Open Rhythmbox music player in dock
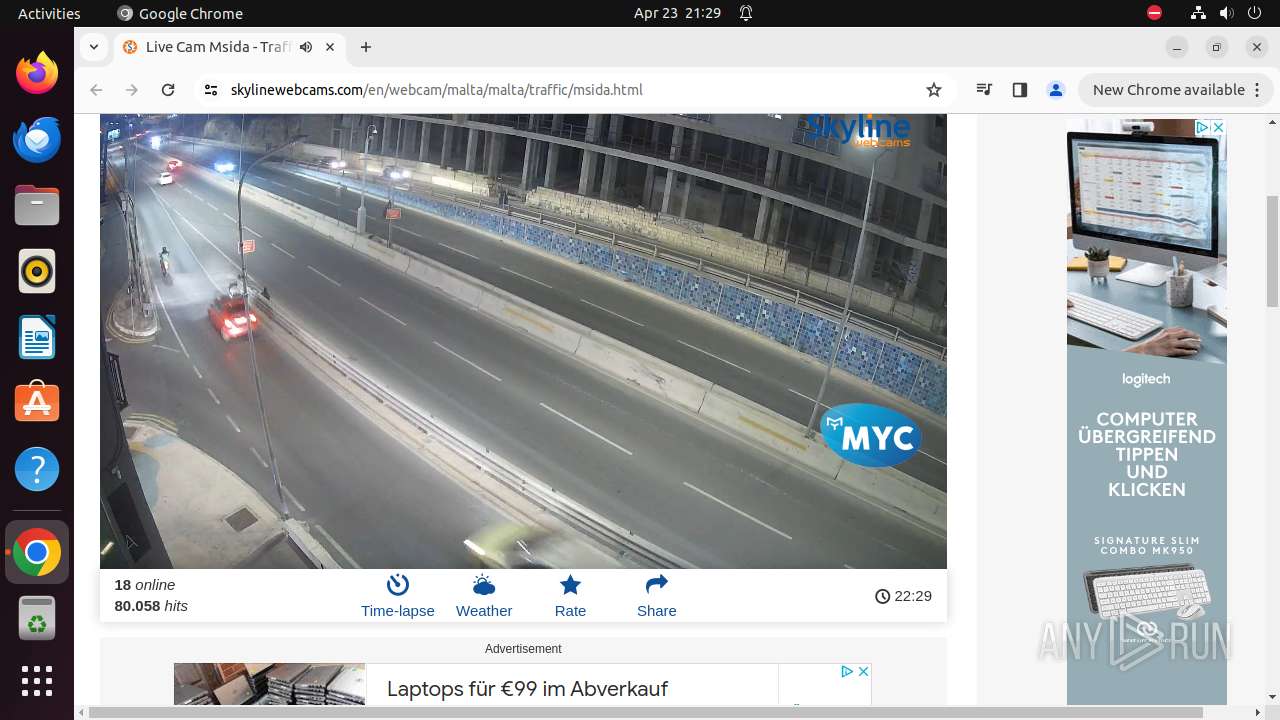This screenshot has width=1280, height=720. pos(37,271)
